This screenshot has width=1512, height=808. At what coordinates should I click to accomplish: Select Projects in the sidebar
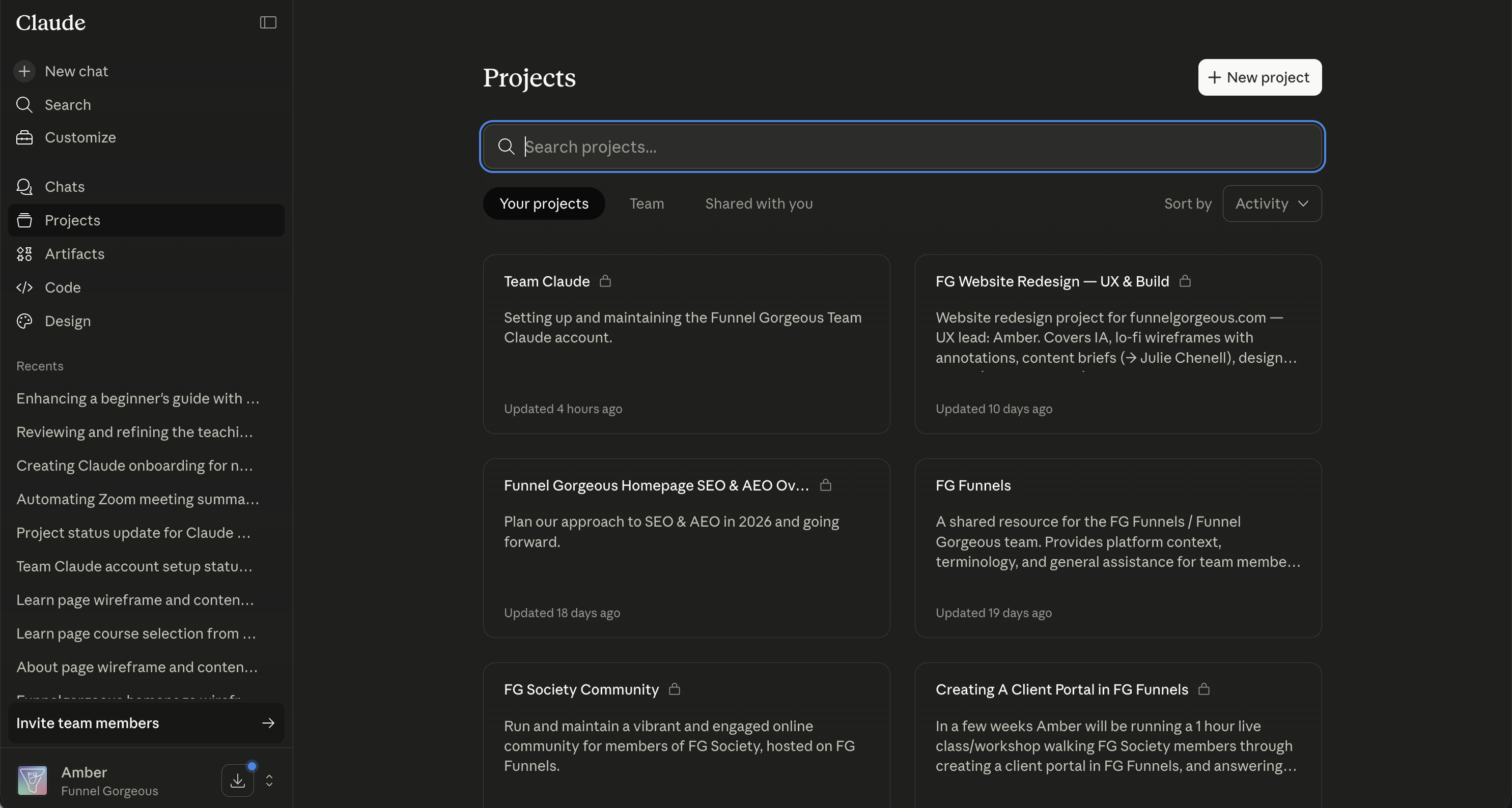click(73, 220)
